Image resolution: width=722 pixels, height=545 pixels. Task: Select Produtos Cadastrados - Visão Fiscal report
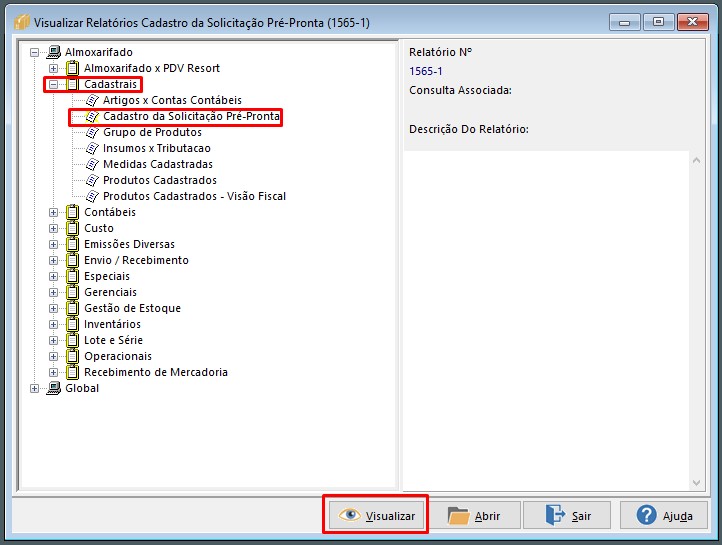pos(194,196)
